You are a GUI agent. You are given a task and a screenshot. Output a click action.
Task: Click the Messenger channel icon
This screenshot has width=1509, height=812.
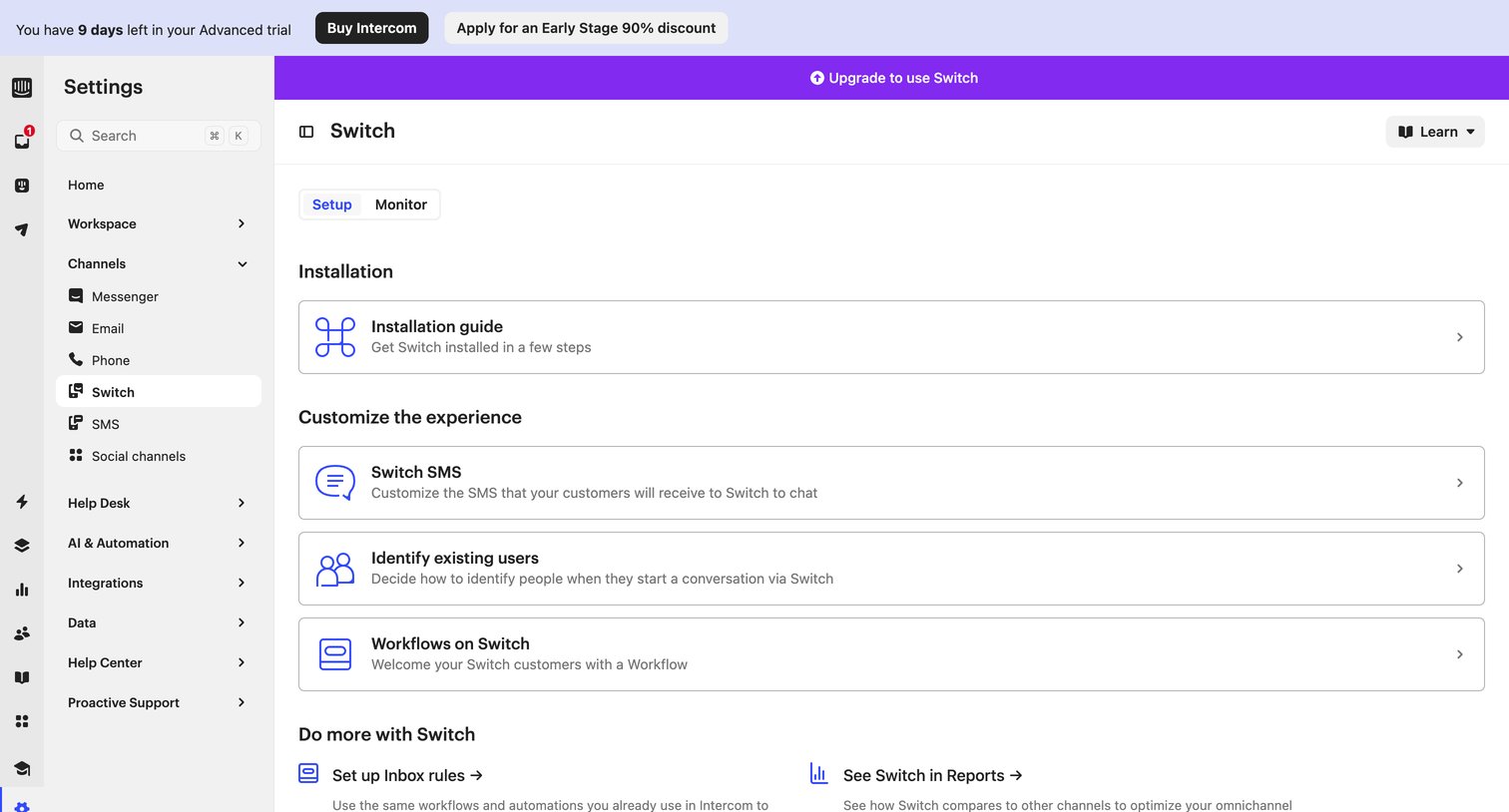(x=76, y=295)
